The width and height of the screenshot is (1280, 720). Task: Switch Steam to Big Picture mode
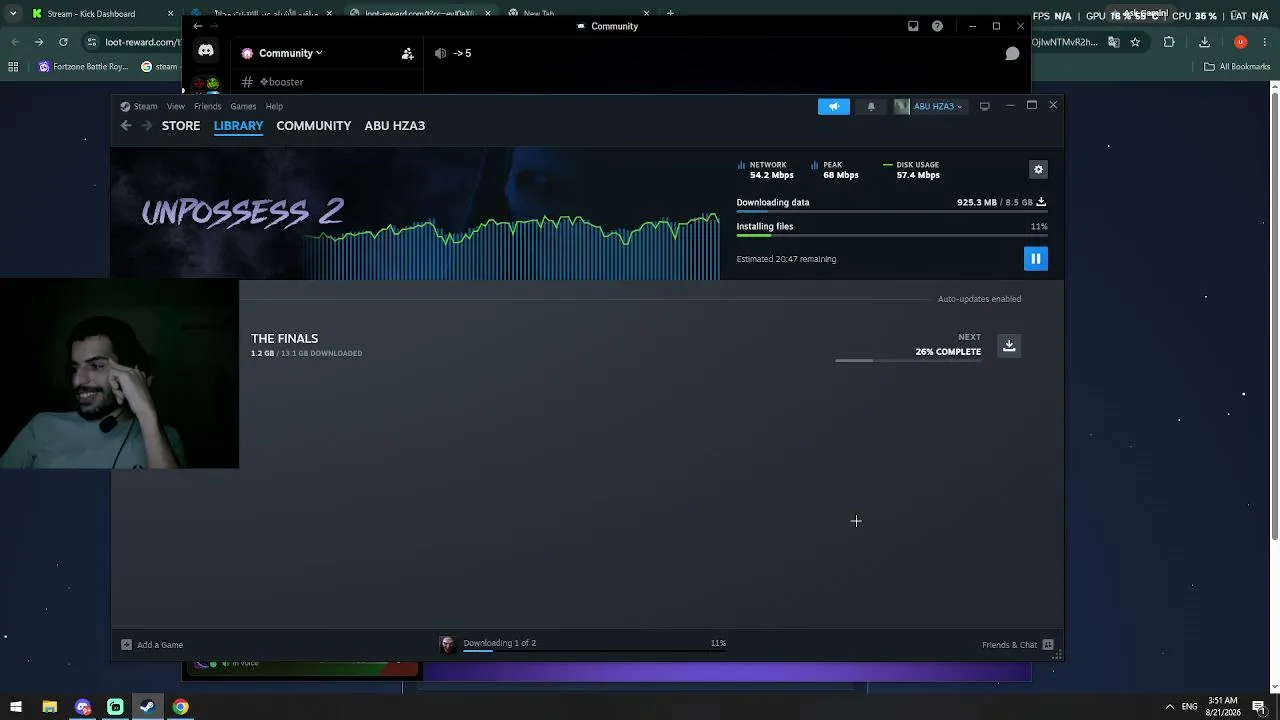(x=985, y=106)
